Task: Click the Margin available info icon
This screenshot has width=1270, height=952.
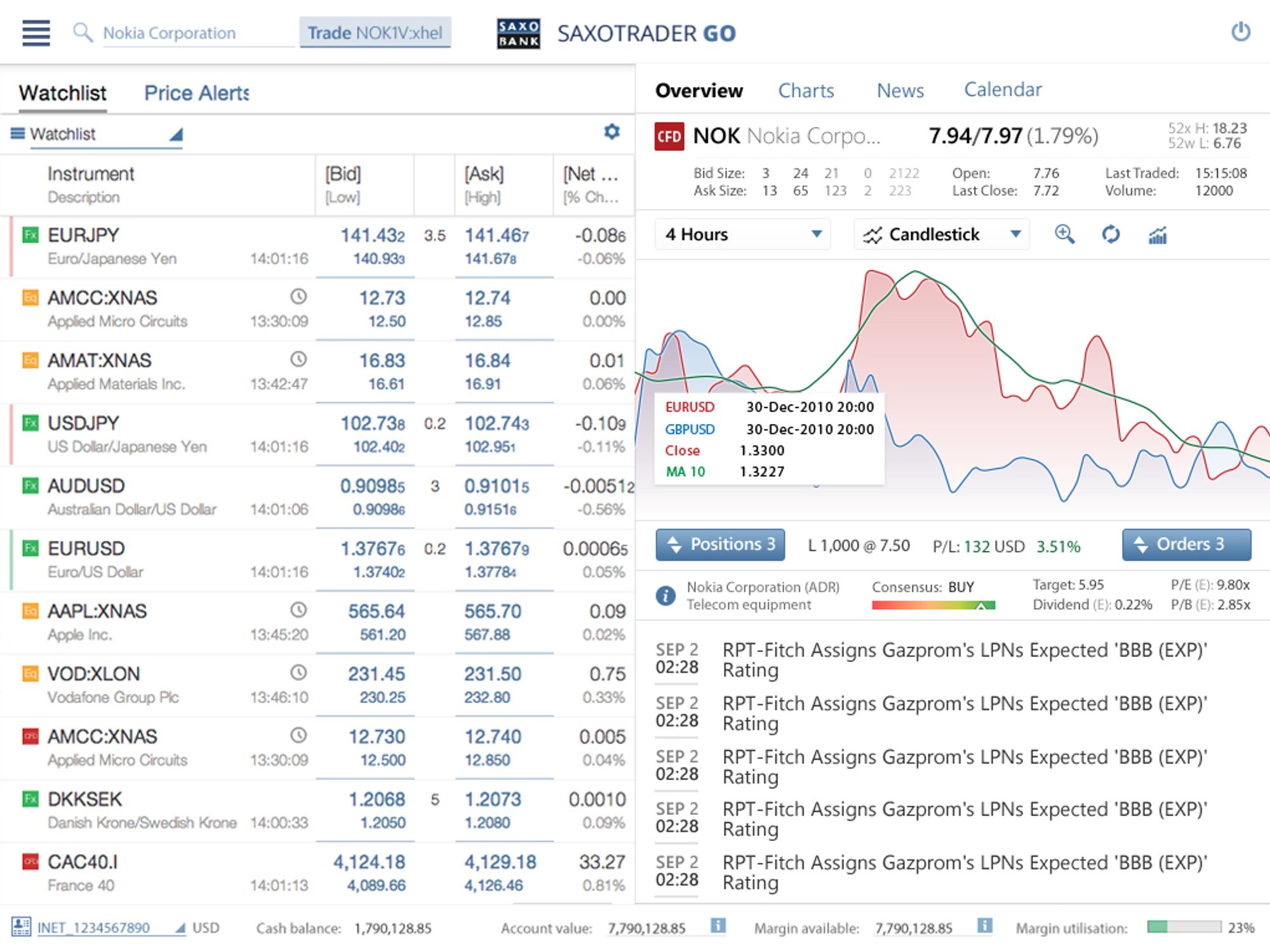Action: [984, 926]
